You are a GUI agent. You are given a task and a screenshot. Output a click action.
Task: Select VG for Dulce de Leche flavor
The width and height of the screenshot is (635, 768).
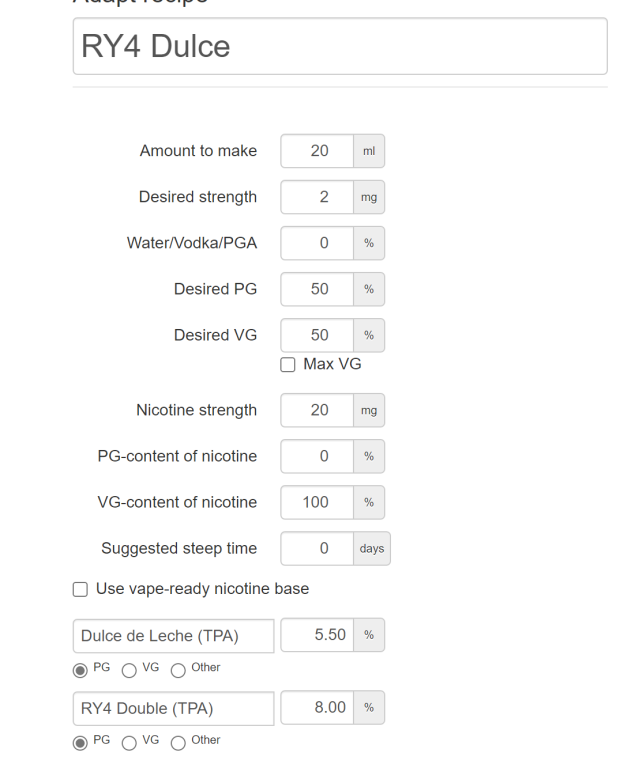[x=129, y=671]
